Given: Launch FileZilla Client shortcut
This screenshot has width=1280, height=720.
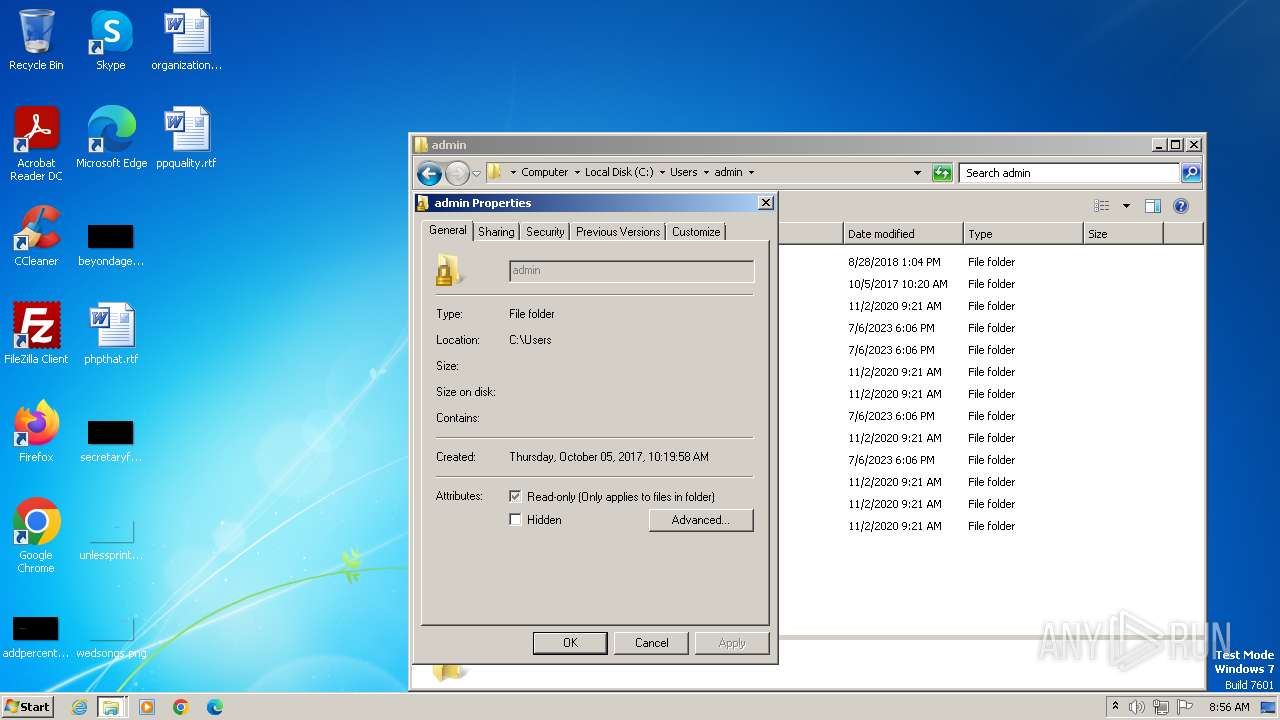Looking at the screenshot, I should coord(36,333).
